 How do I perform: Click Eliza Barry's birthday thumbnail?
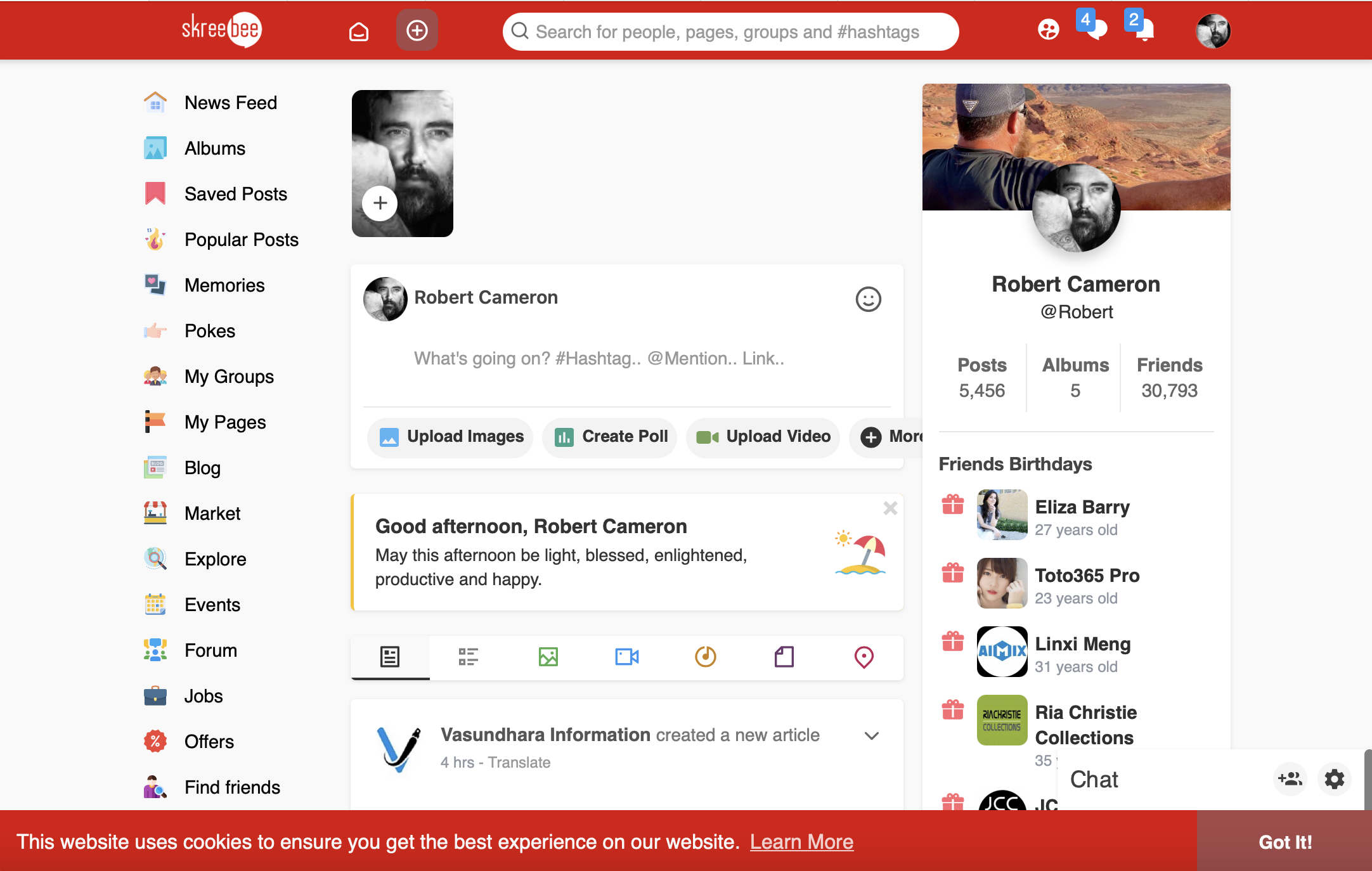coord(1002,515)
